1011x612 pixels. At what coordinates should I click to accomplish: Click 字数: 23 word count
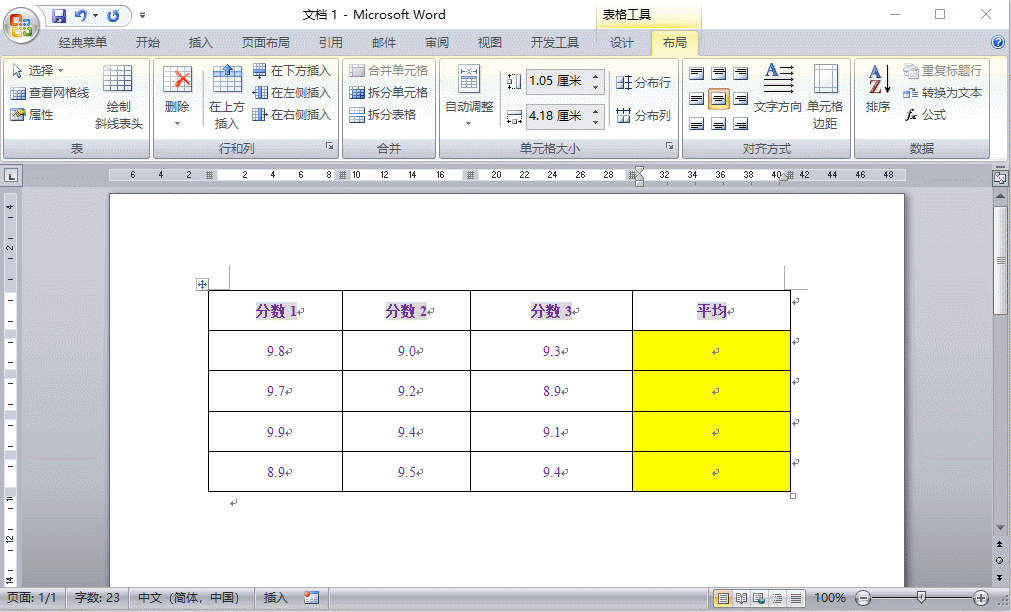click(97, 598)
